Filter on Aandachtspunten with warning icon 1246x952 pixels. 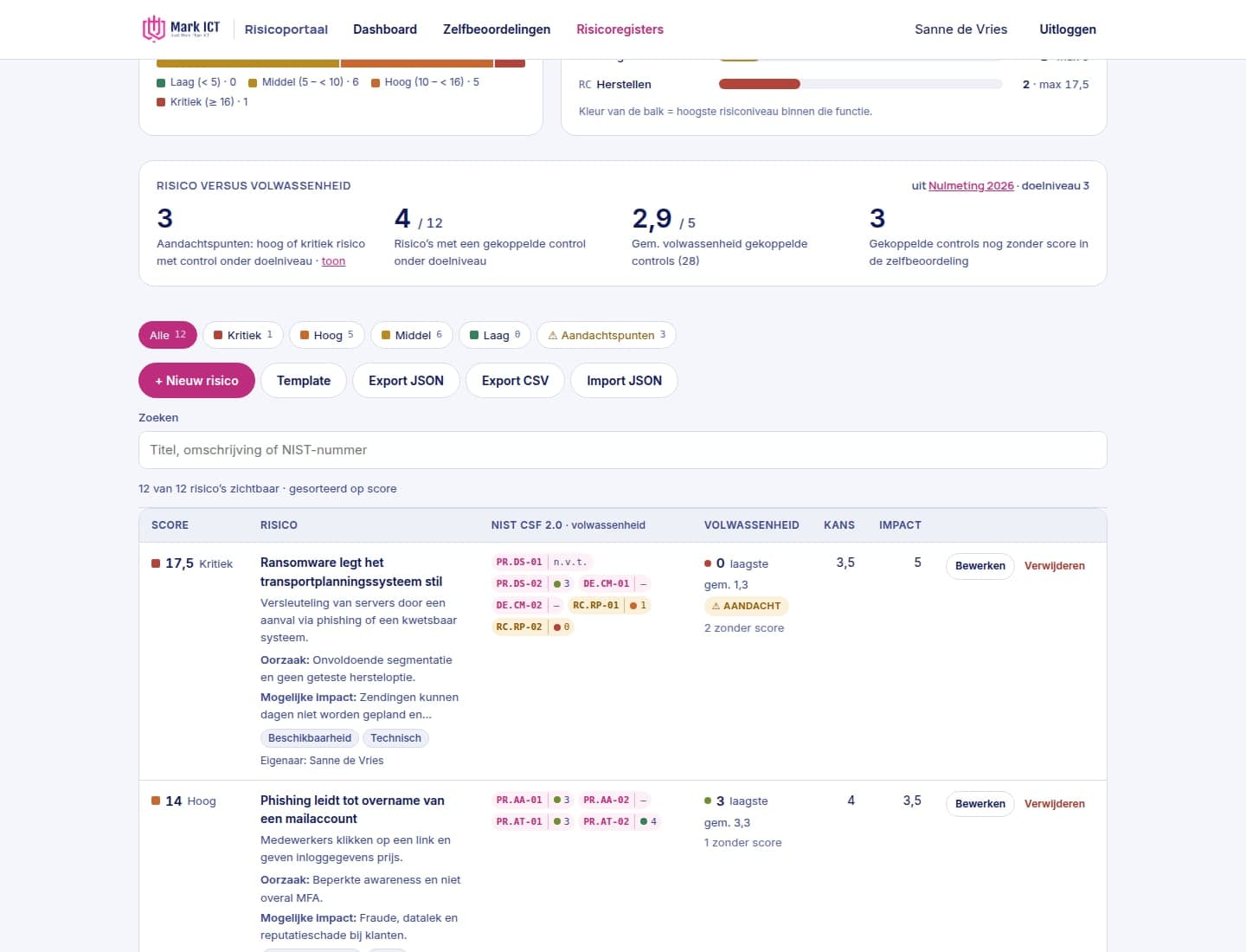point(607,335)
